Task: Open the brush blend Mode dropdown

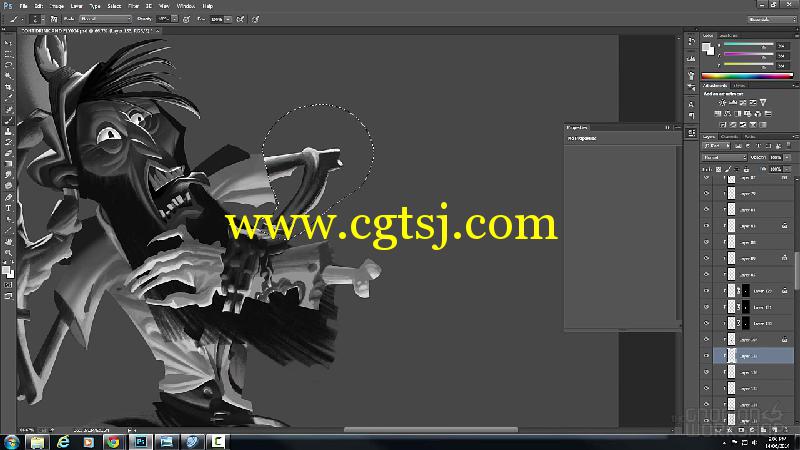Action: (106, 19)
